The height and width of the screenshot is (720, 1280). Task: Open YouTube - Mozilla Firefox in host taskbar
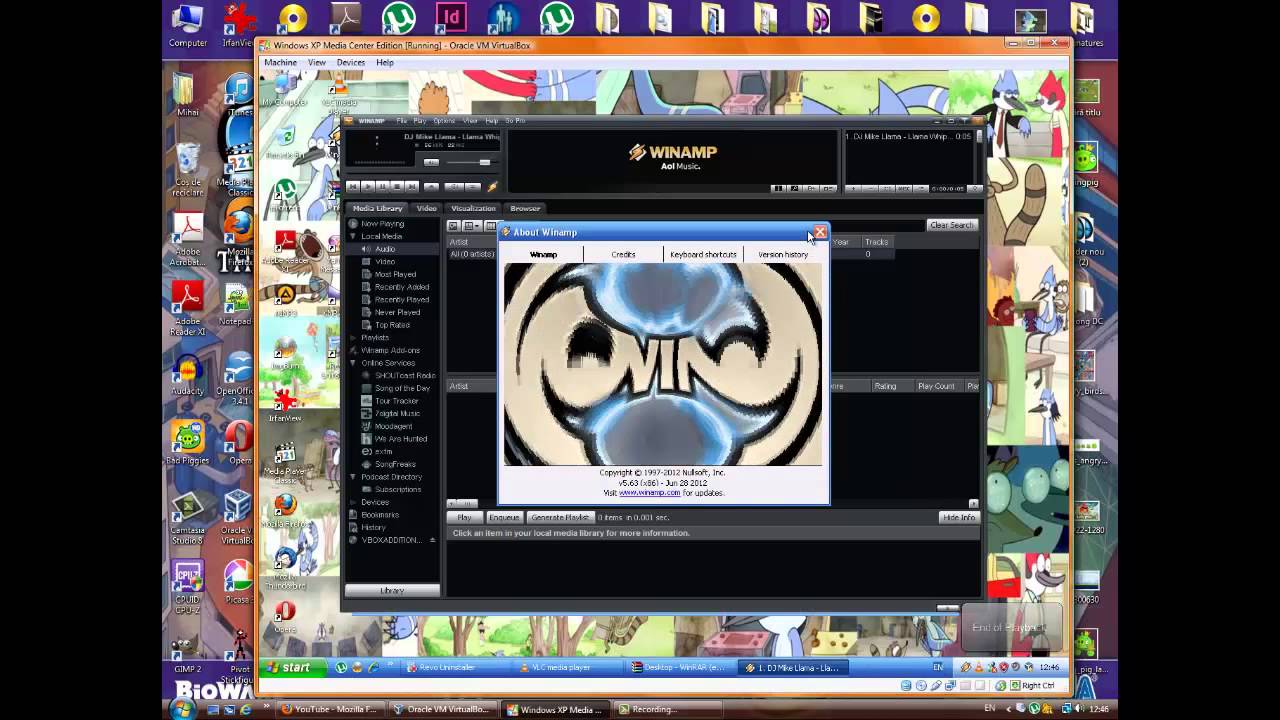(x=330, y=709)
